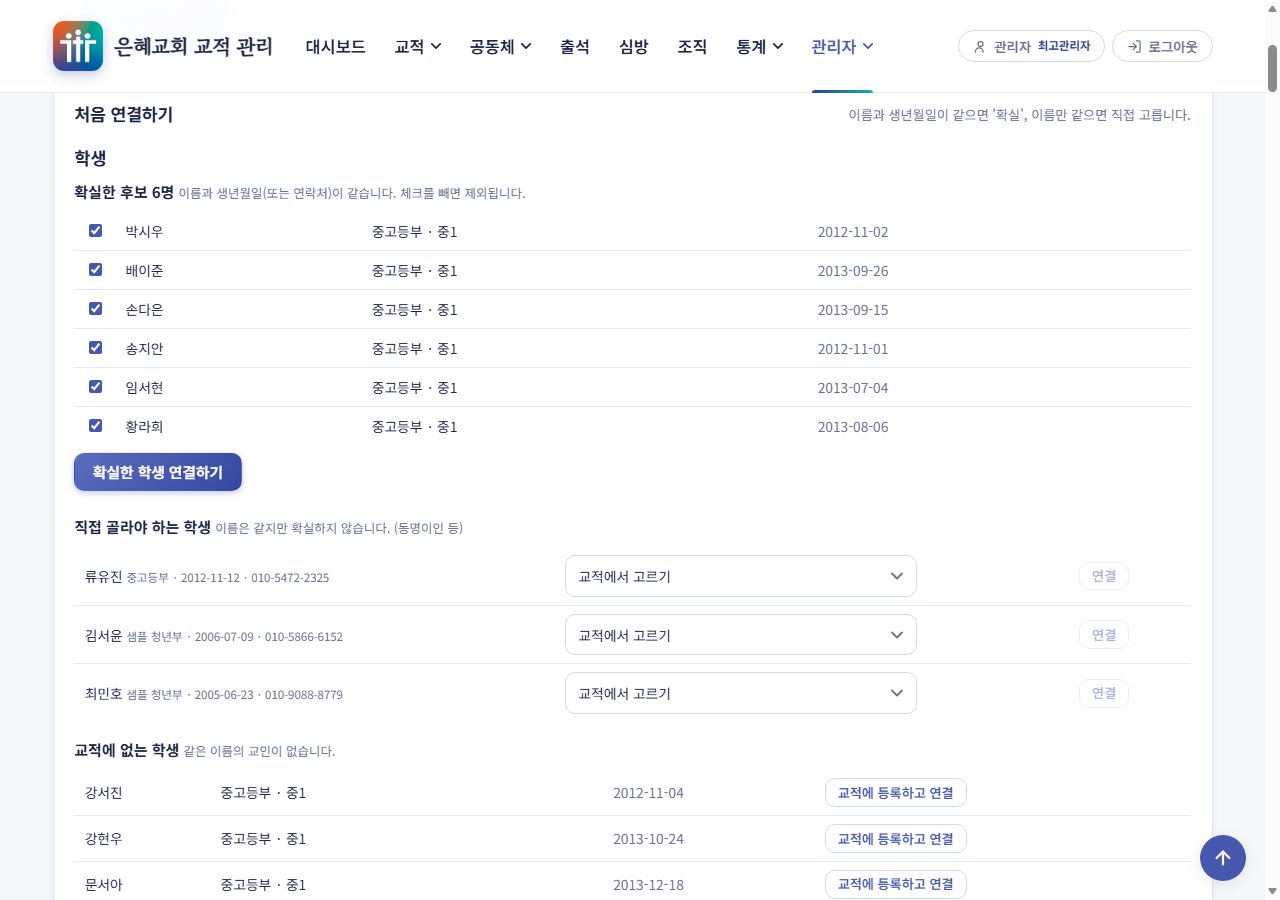Click the 교적에 없는 학생 label
The height and width of the screenshot is (900, 1280).
click(127, 750)
